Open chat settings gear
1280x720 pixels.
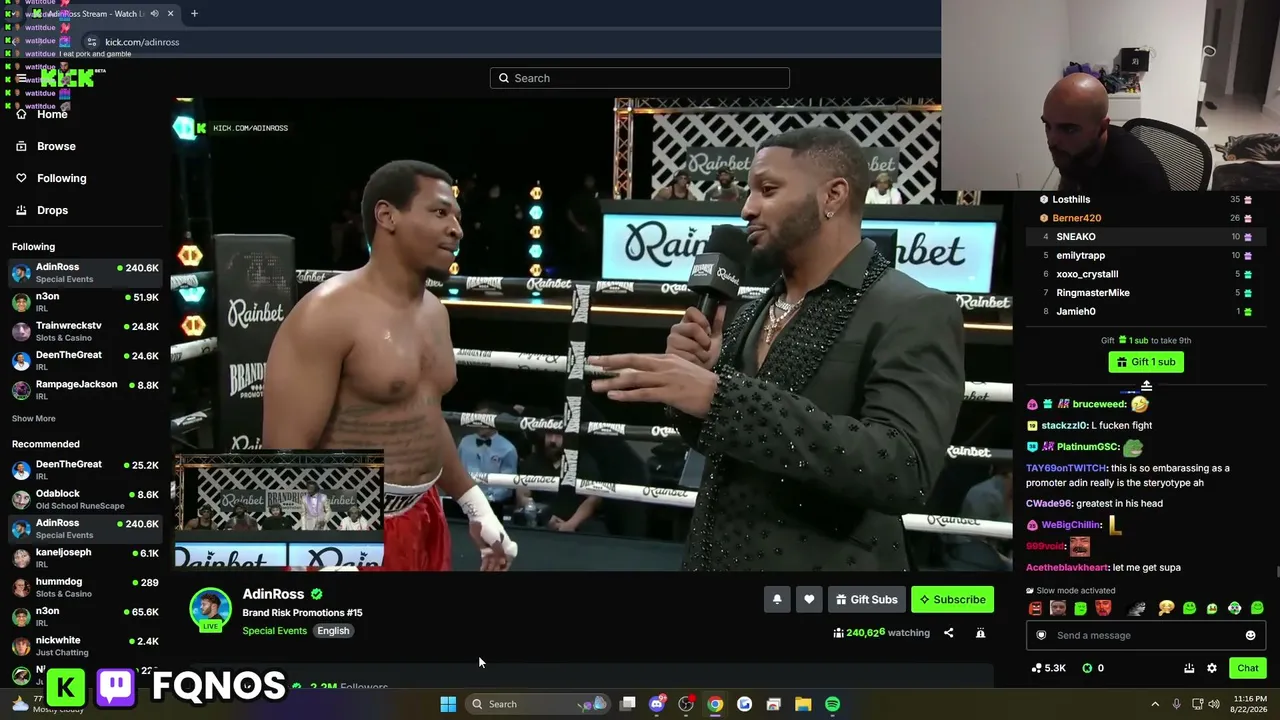[x=1212, y=668]
